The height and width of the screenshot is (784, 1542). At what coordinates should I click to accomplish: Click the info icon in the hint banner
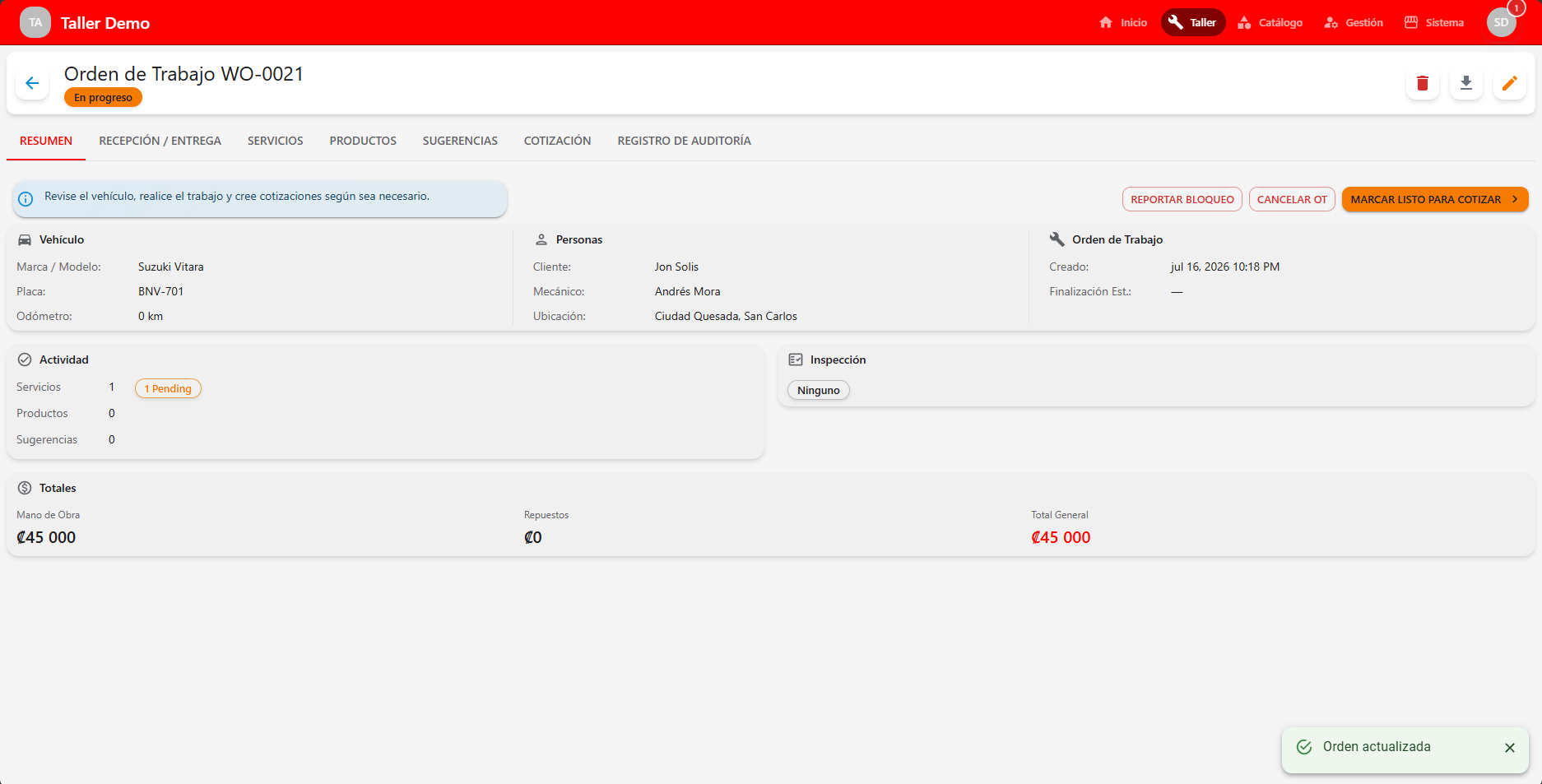pyautogui.click(x=26, y=198)
